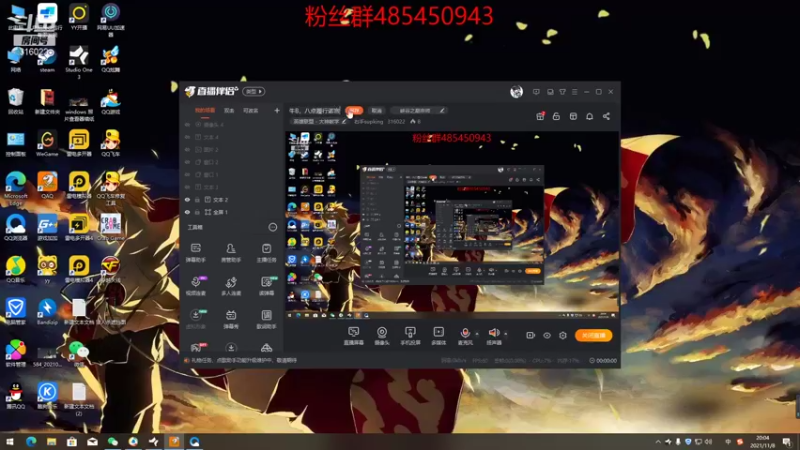Open the 弹幕秀 tool
The image size is (800, 450).
(231, 319)
